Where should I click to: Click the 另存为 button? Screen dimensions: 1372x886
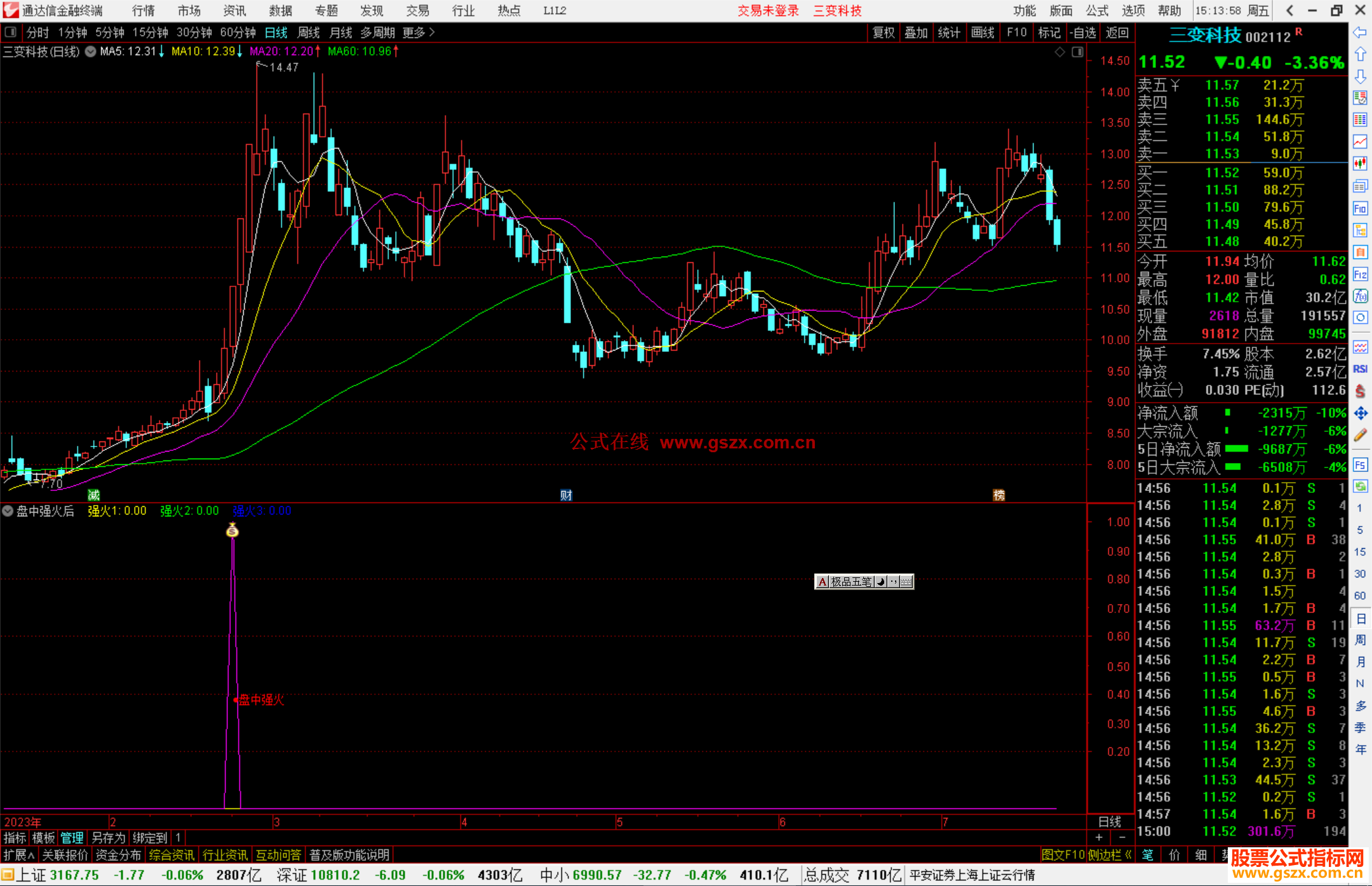click(108, 838)
